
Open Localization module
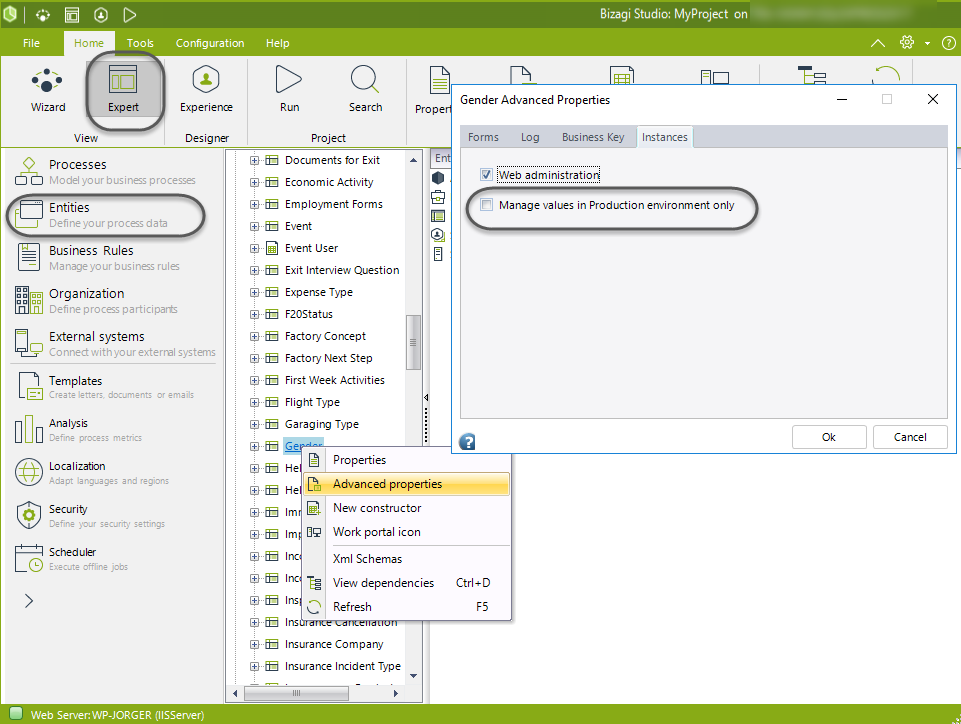[x=92, y=472]
